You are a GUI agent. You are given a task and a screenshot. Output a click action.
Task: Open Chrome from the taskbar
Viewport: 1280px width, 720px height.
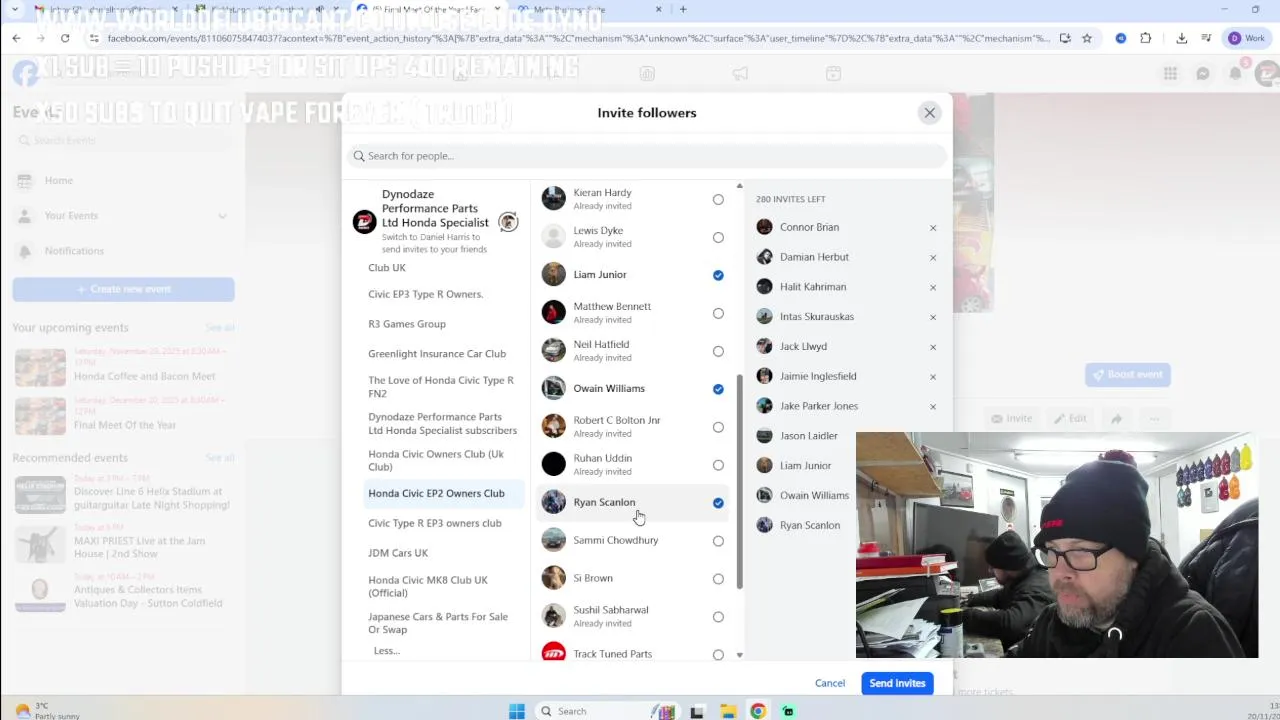pyautogui.click(x=758, y=711)
